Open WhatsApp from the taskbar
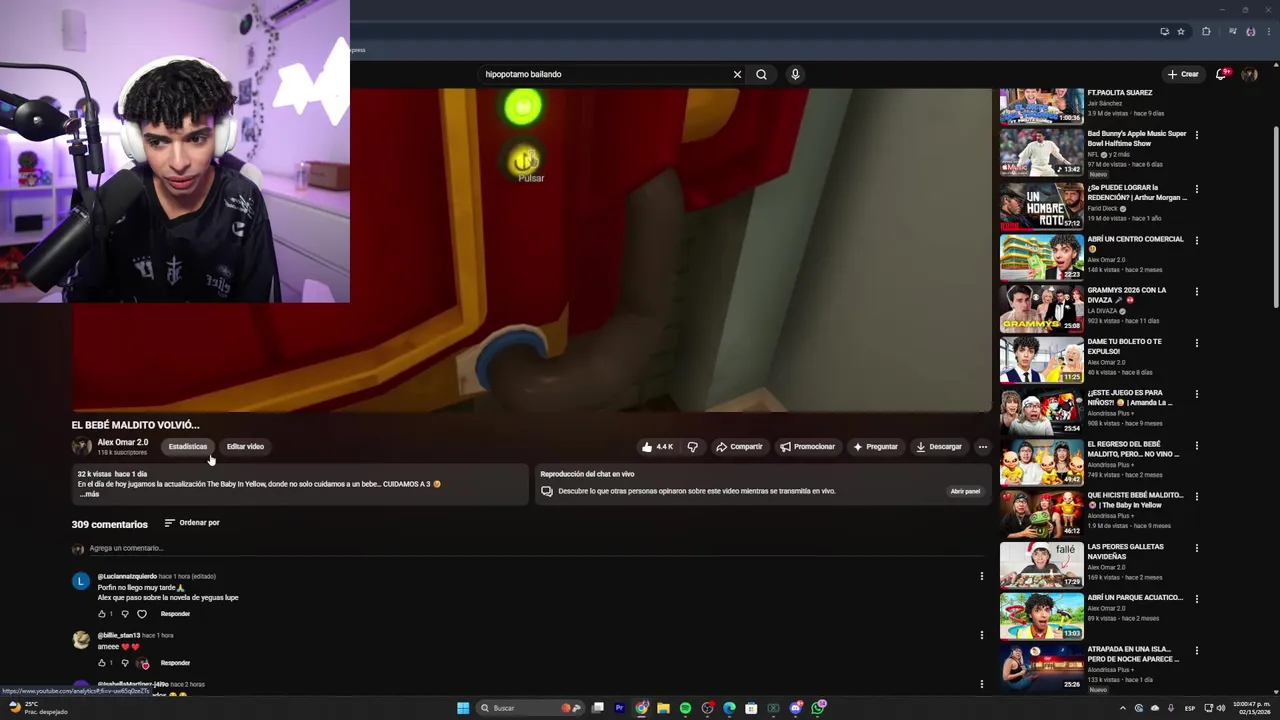 pyautogui.click(x=817, y=708)
